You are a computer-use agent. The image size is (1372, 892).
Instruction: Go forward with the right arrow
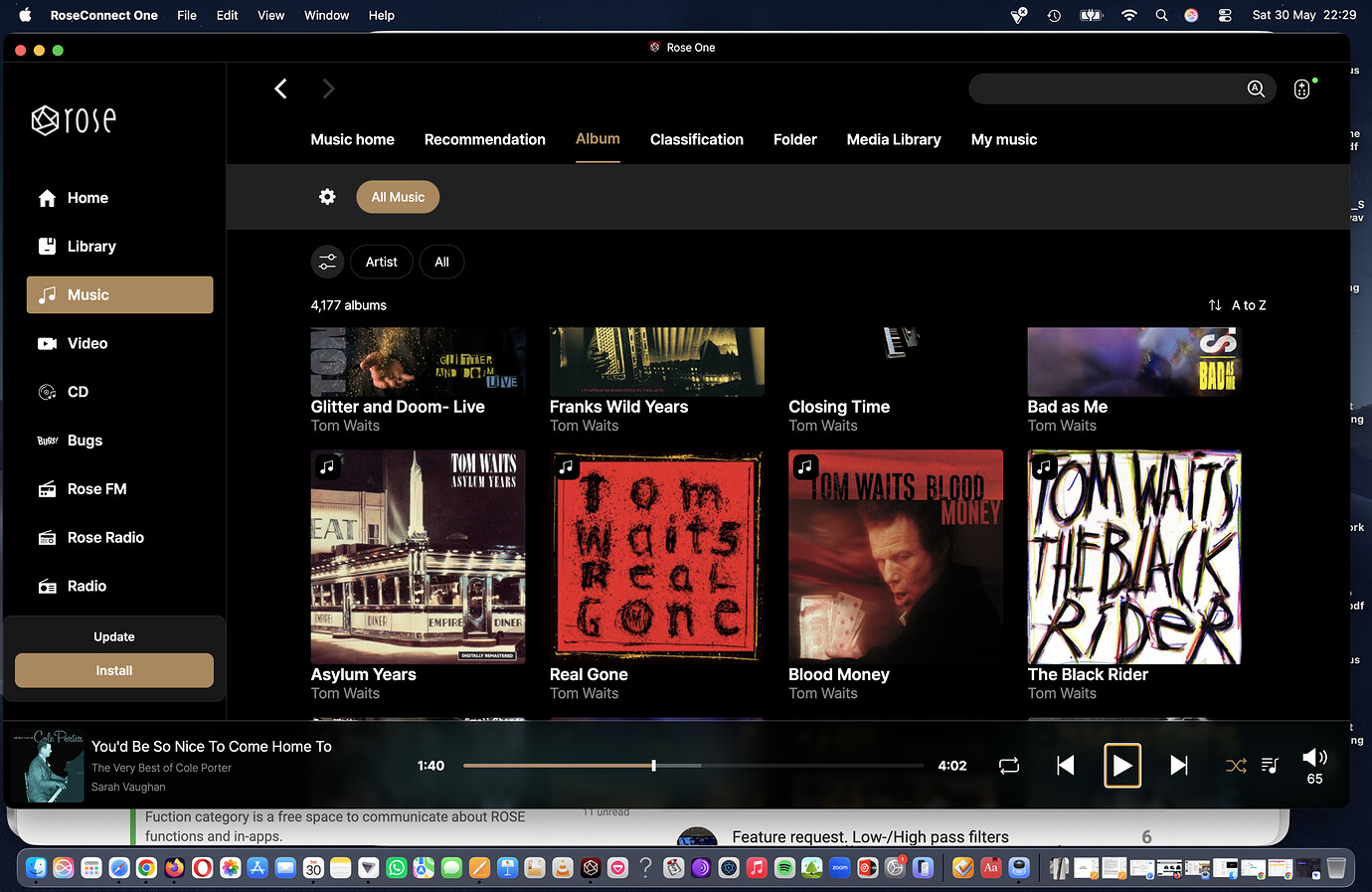pyautogui.click(x=328, y=89)
